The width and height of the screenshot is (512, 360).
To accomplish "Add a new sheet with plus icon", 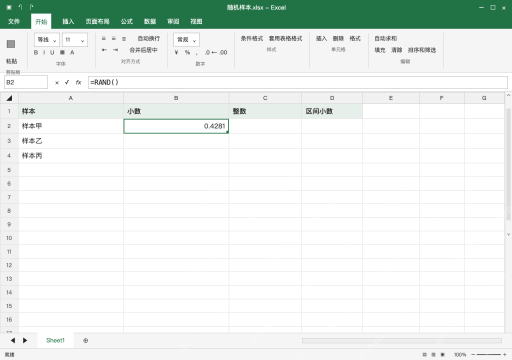I will point(86,340).
